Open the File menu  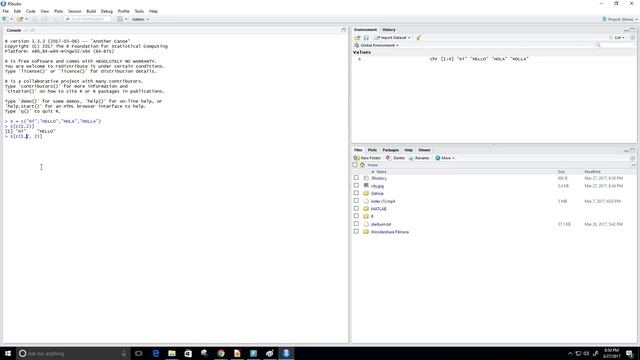pyautogui.click(x=6, y=11)
